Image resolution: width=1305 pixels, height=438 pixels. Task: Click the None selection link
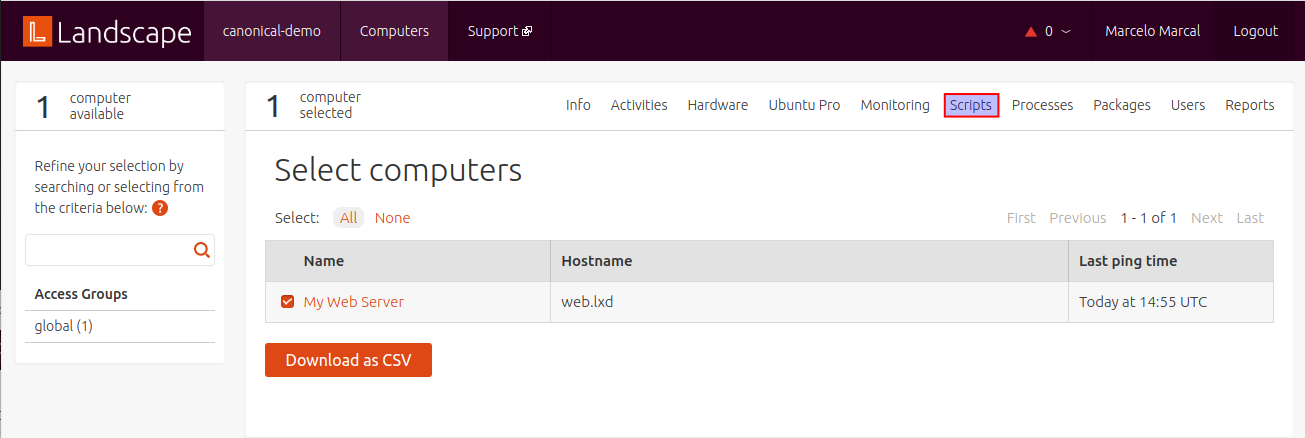(x=392, y=218)
